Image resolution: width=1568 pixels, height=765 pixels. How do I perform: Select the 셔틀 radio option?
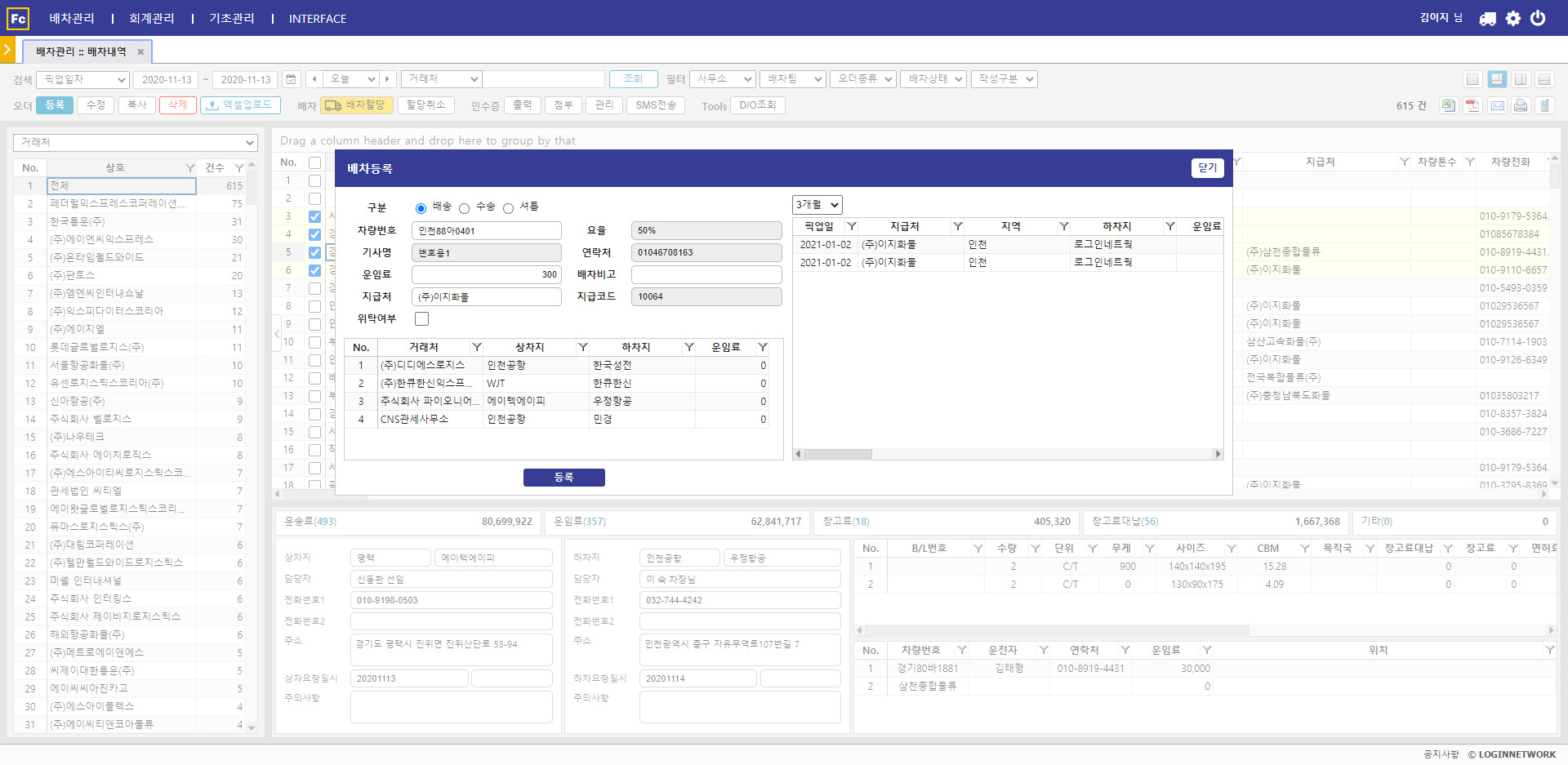coord(508,208)
